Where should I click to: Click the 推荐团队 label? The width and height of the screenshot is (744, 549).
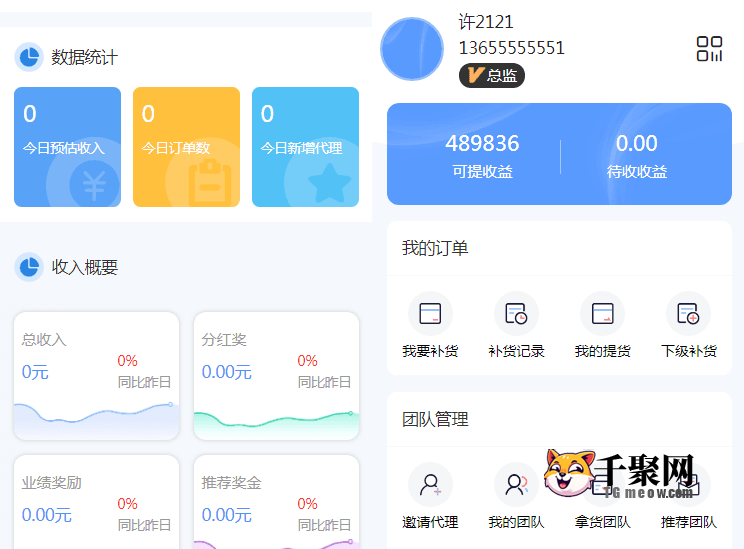coord(688,522)
